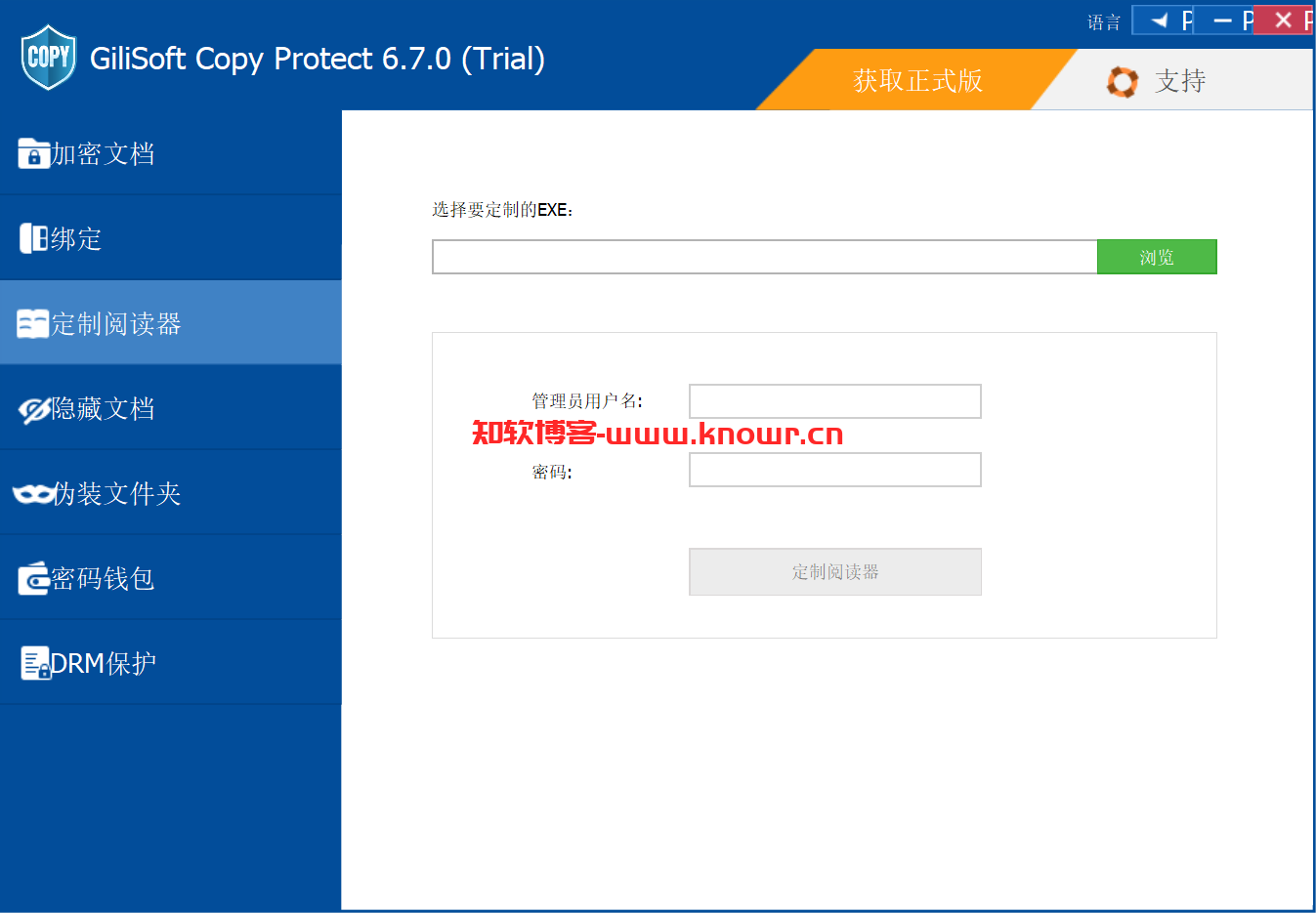The image size is (1316, 913).
Task: Click the COPY shield app logo
Action: coord(48,58)
